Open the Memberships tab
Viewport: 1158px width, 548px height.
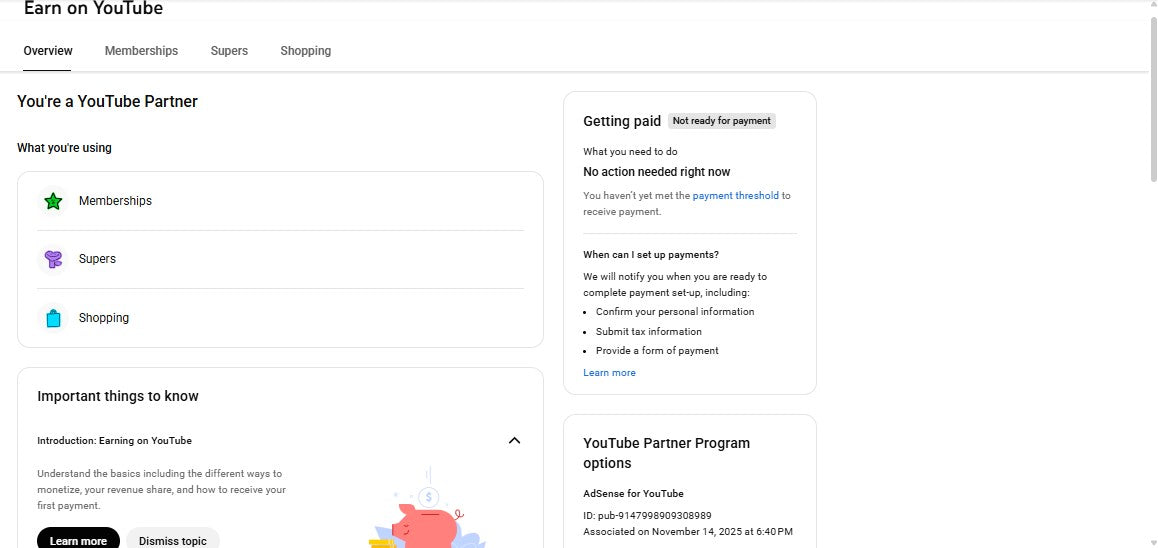tap(141, 51)
